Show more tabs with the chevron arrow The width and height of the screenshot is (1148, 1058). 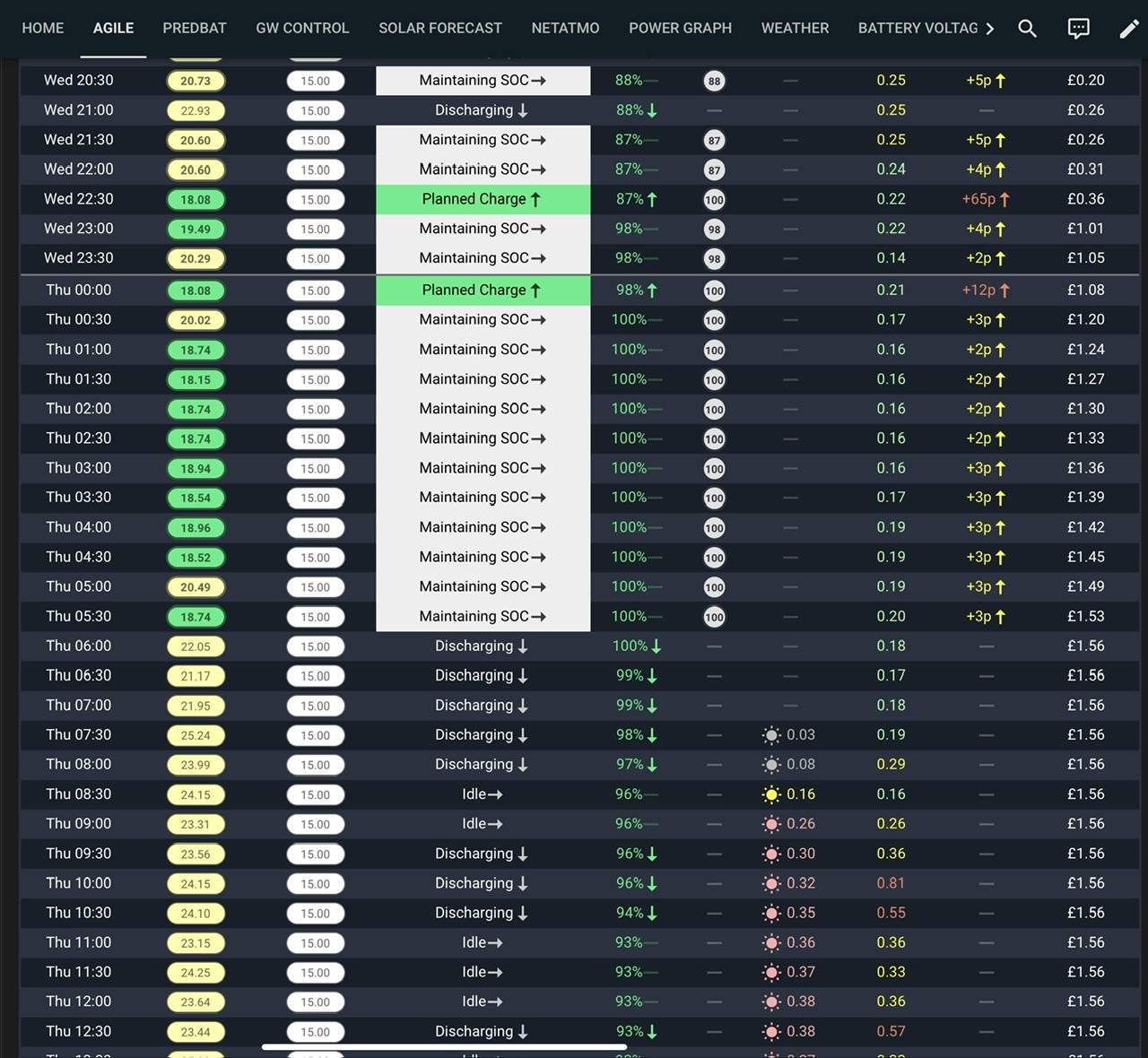tap(990, 29)
